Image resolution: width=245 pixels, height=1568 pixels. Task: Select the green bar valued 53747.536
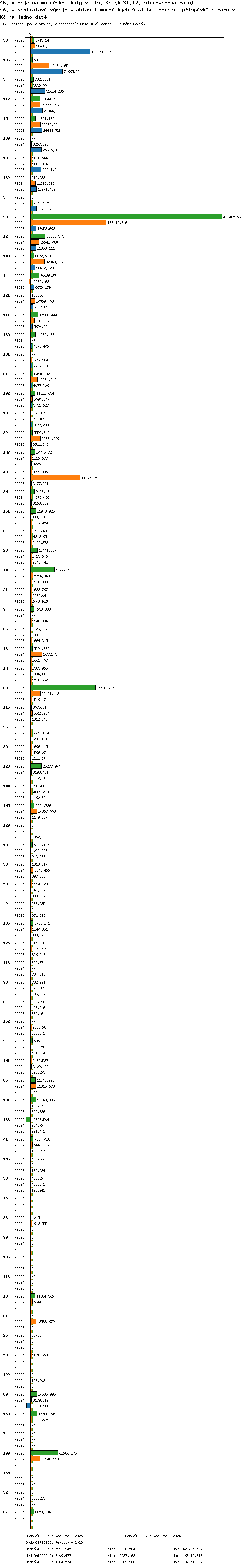(42, 570)
